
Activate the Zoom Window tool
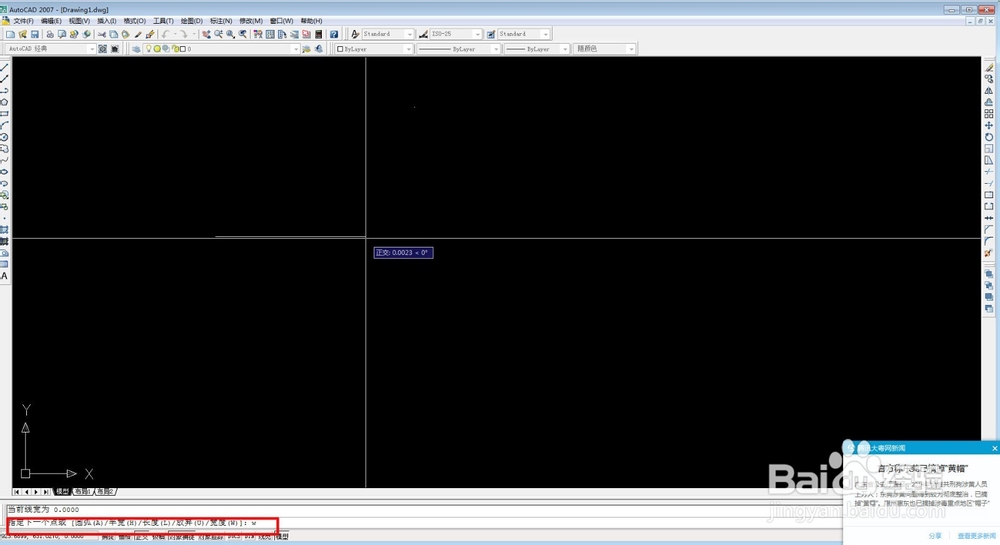[x=230, y=34]
